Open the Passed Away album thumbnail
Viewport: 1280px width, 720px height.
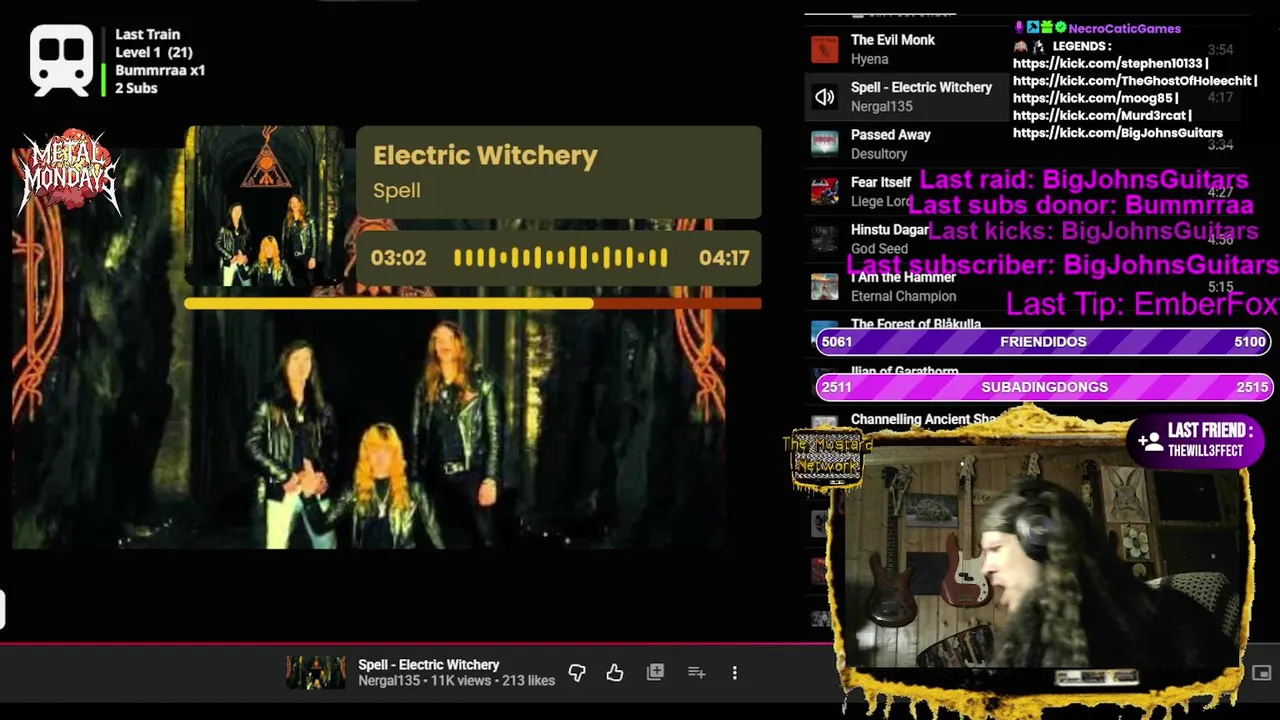(824, 144)
